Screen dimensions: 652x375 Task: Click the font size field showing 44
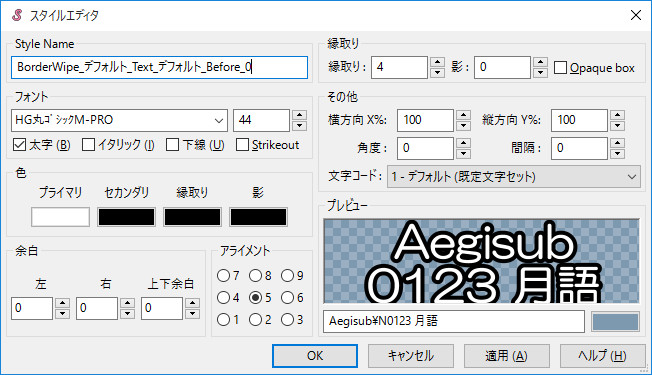coord(261,120)
